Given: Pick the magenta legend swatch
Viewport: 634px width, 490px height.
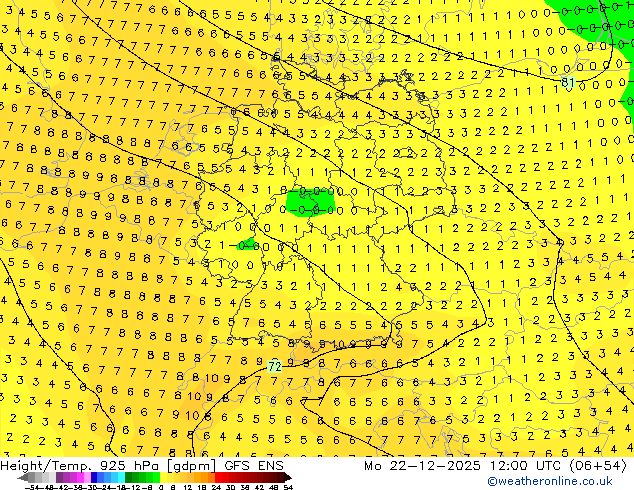Looking at the screenshot, I should (80, 477).
